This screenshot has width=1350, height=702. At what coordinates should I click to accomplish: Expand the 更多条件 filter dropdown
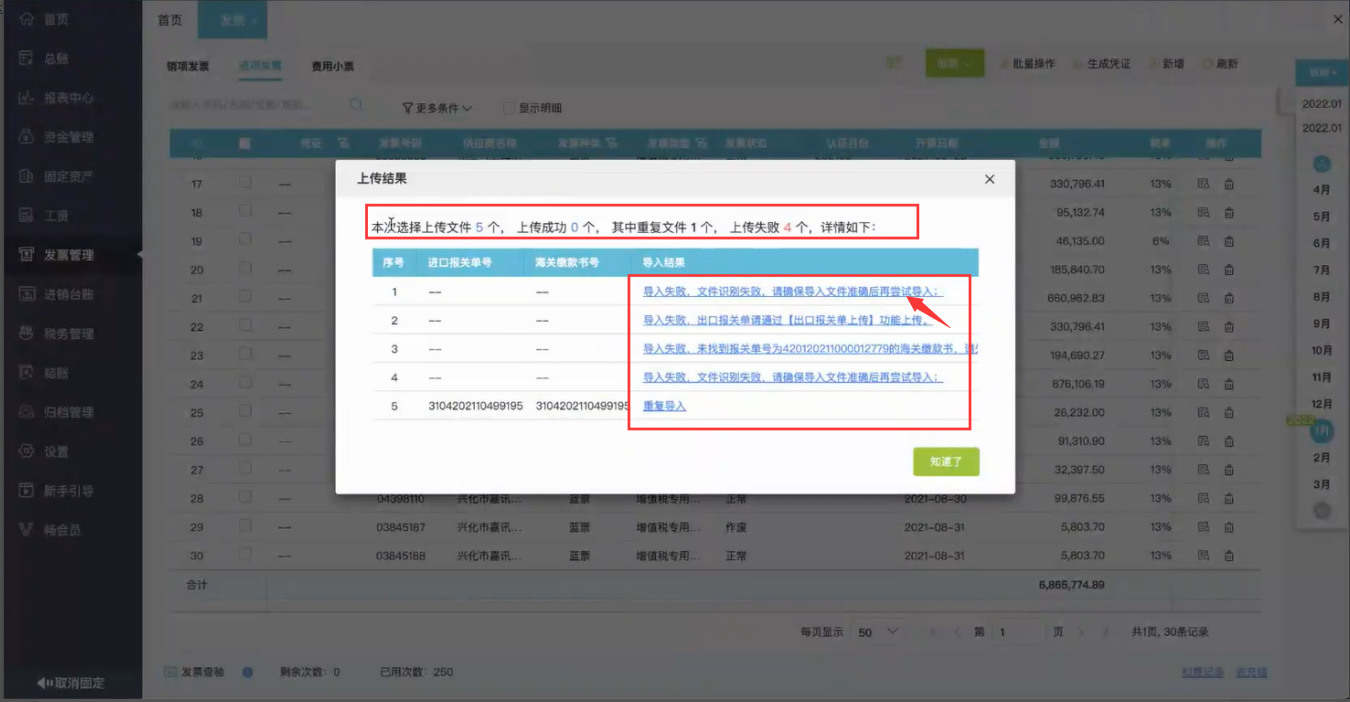click(437, 108)
